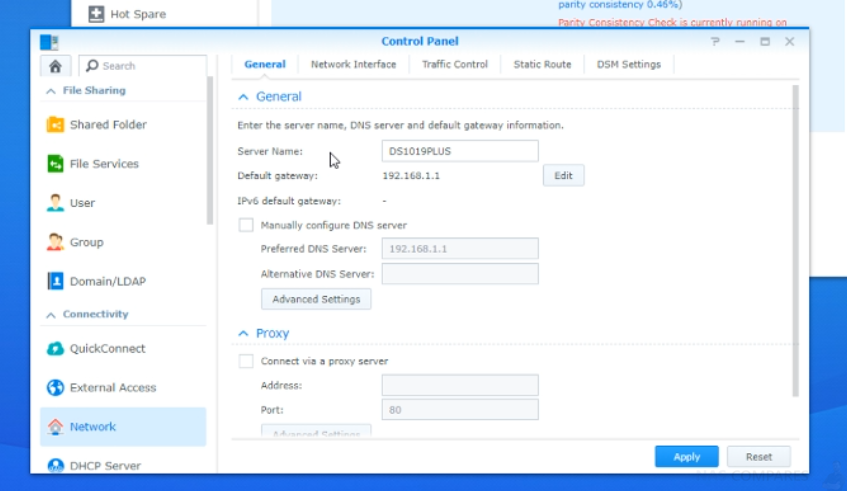
Task: Click the Preferred DNS Server field
Action: click(460, 249)
